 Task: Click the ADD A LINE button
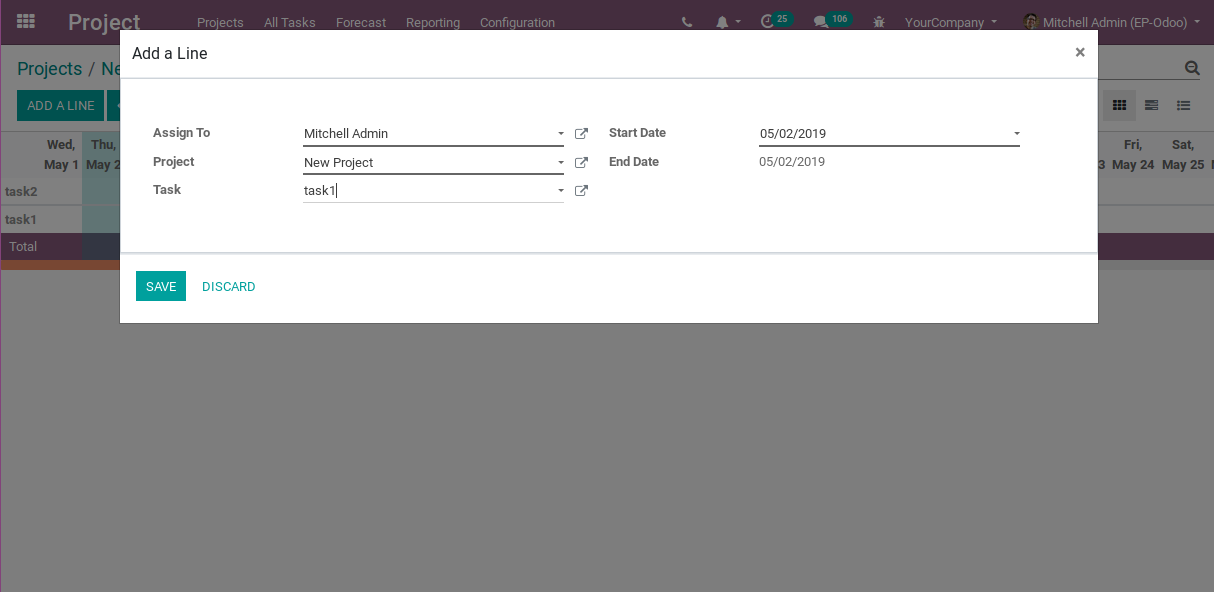pos(60,105)
